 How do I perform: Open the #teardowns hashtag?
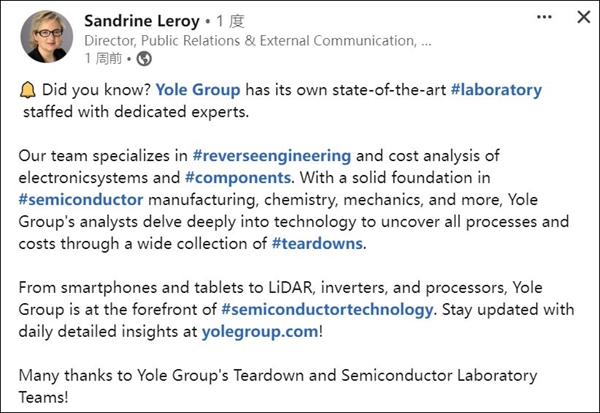pos(318,243)
